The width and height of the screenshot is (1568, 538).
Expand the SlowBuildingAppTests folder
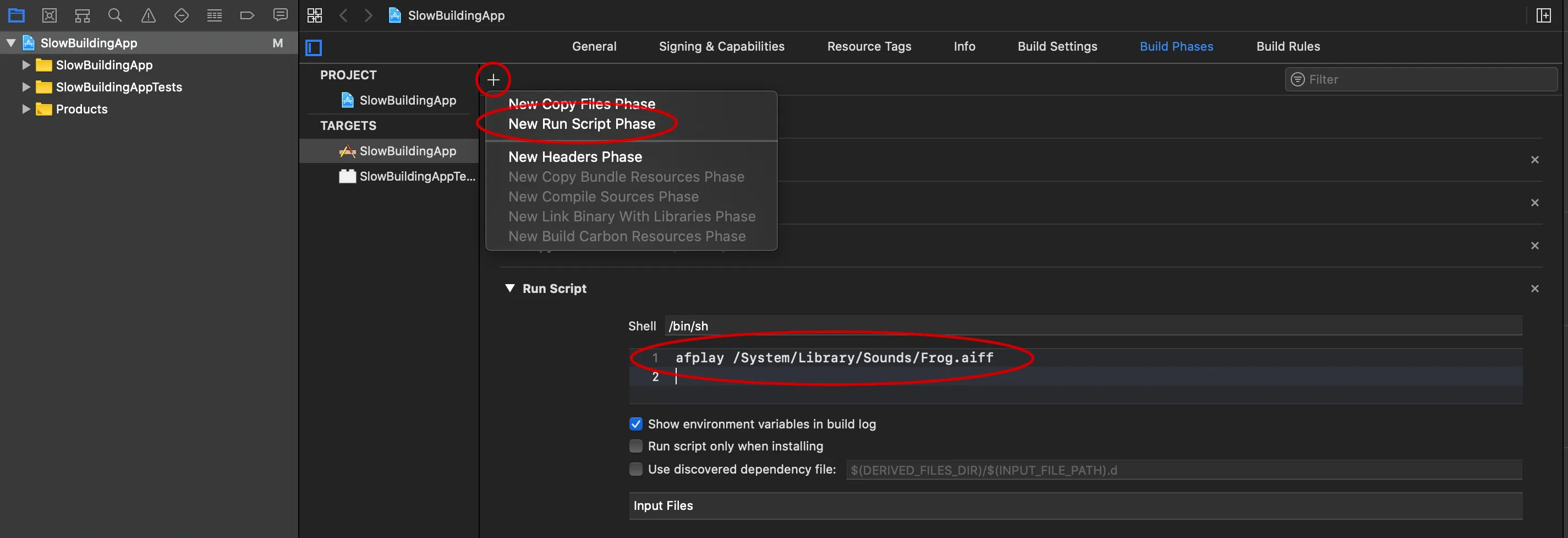coord(25,86)
